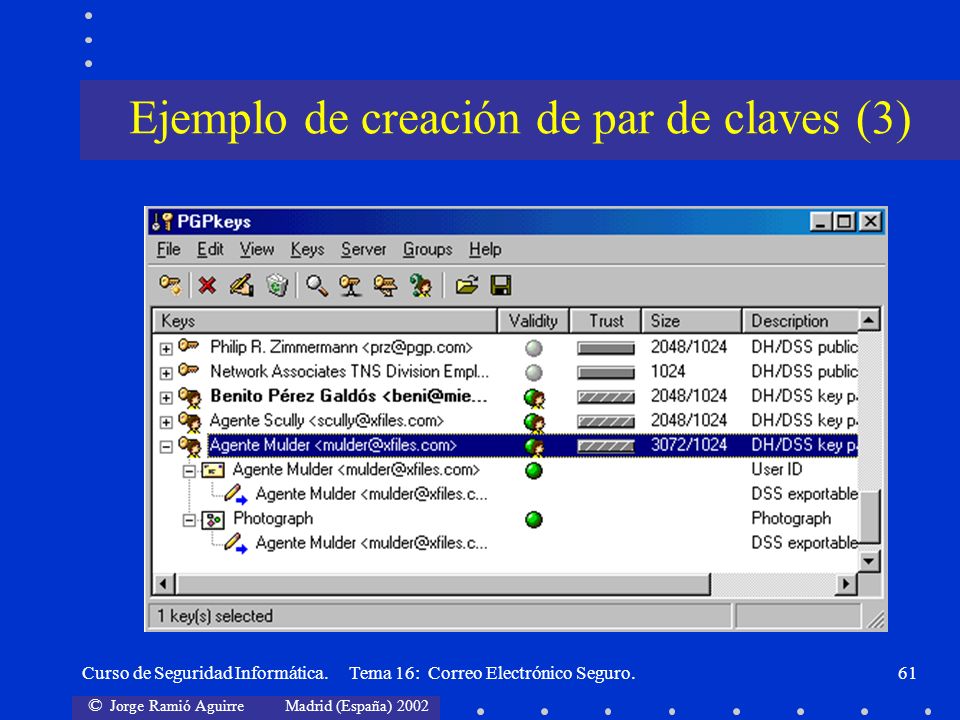Viewport: 960px width, 720px height.
Task: Click the horizontal scrollbar left arrow
Action: tap(163, 584)
